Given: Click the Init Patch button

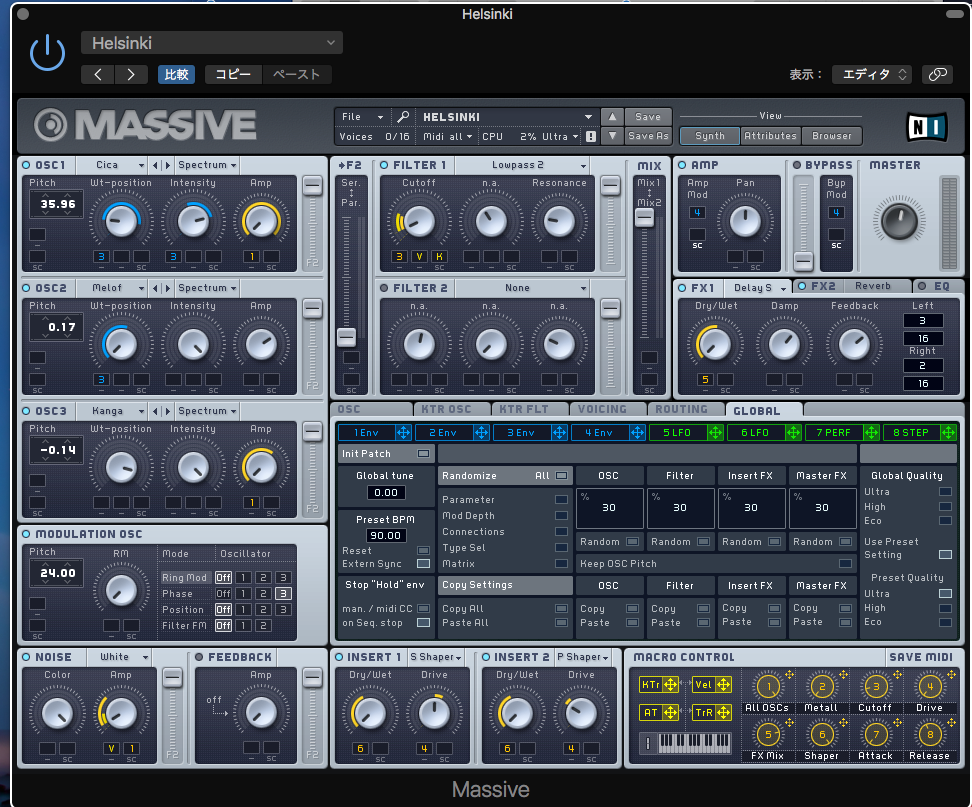Looking at the screenshot, I should 385,454.
